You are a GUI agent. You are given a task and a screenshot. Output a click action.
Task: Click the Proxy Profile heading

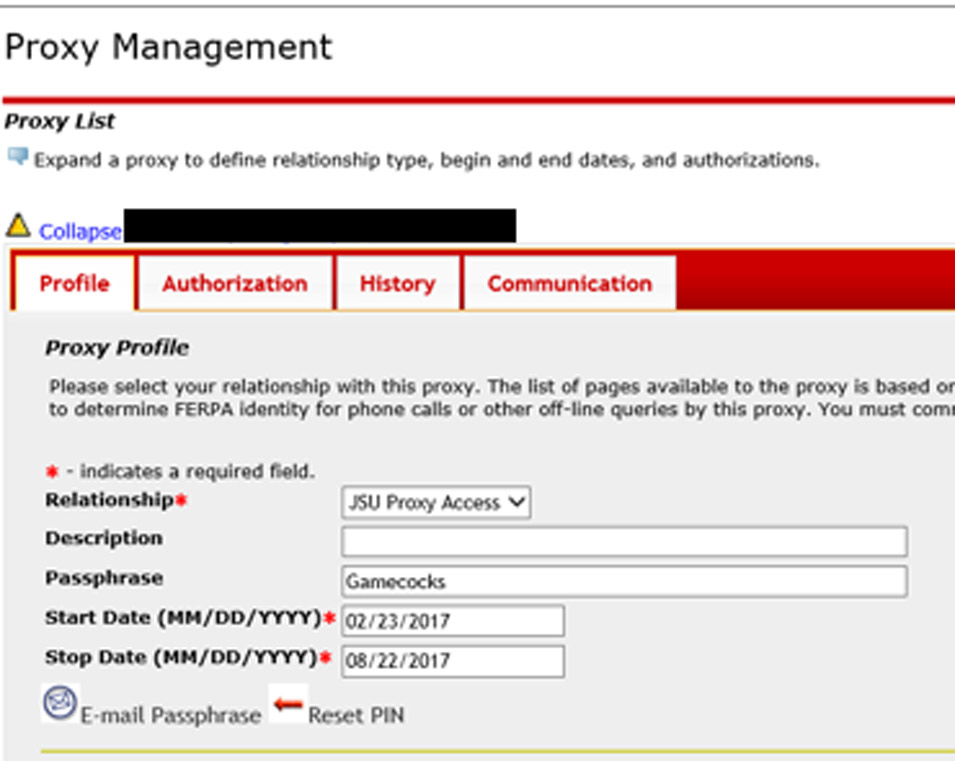pyautogui.click(x=117, y=347)
